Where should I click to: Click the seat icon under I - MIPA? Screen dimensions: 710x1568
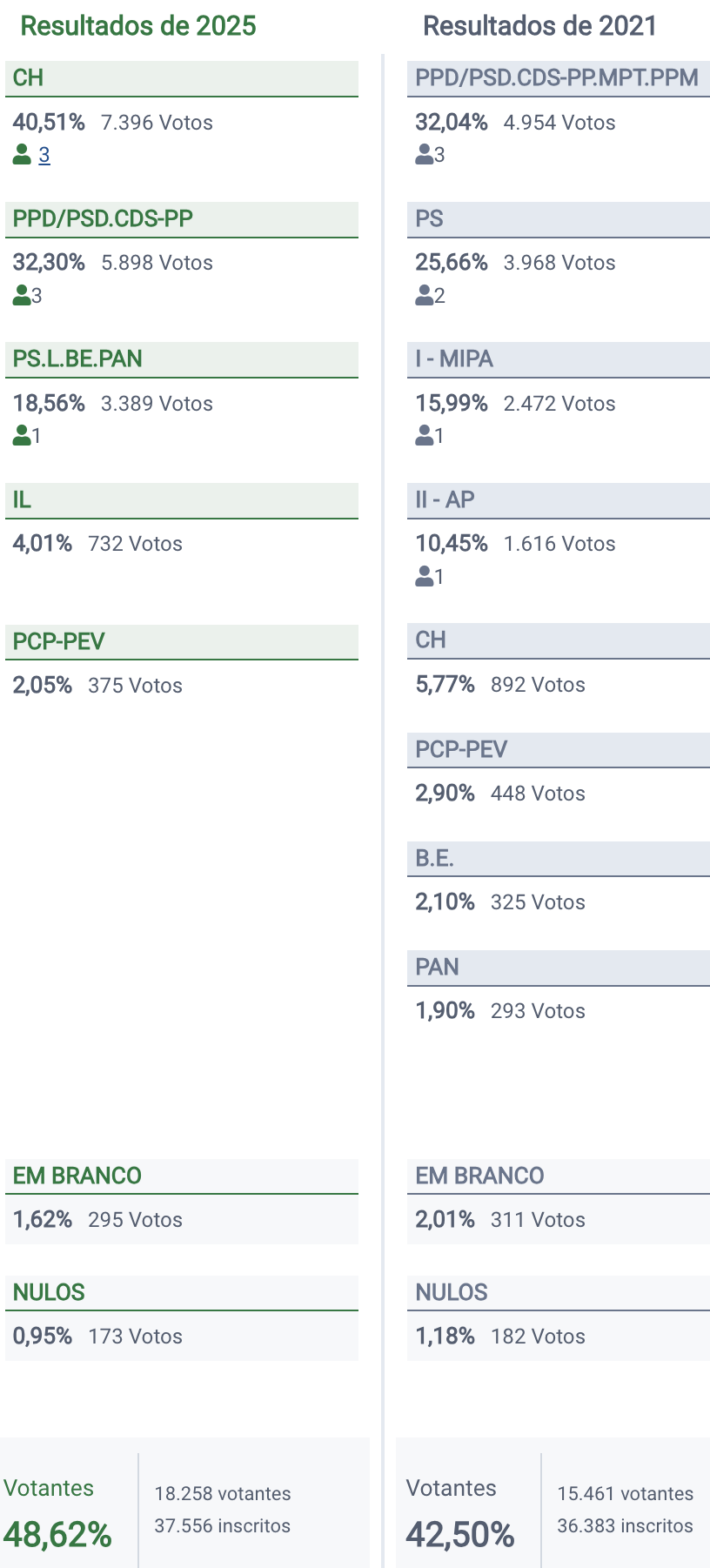click(425, 435)
